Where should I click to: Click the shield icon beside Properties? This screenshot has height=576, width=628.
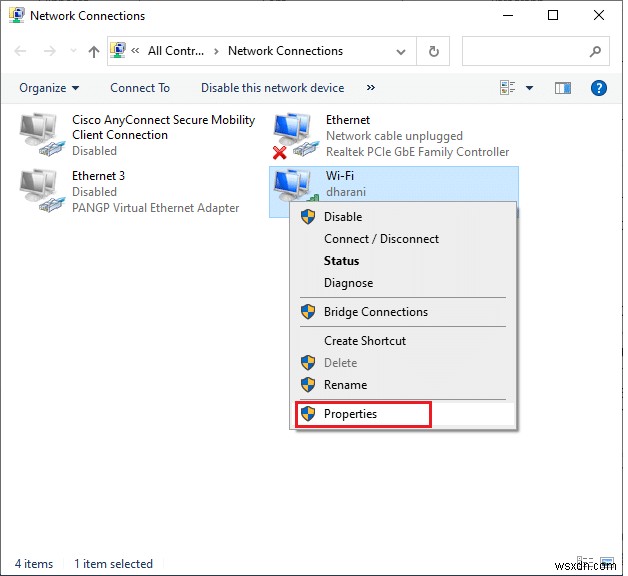(308, 414)
